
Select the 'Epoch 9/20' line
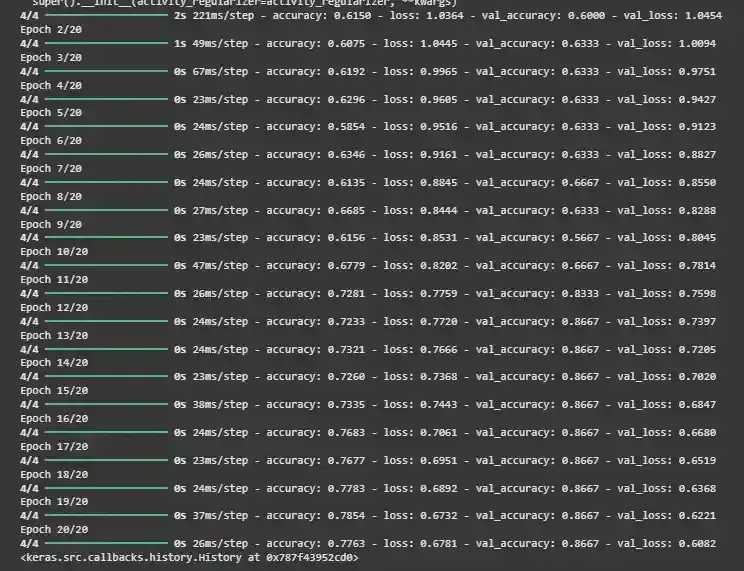[x=51, y=224]
